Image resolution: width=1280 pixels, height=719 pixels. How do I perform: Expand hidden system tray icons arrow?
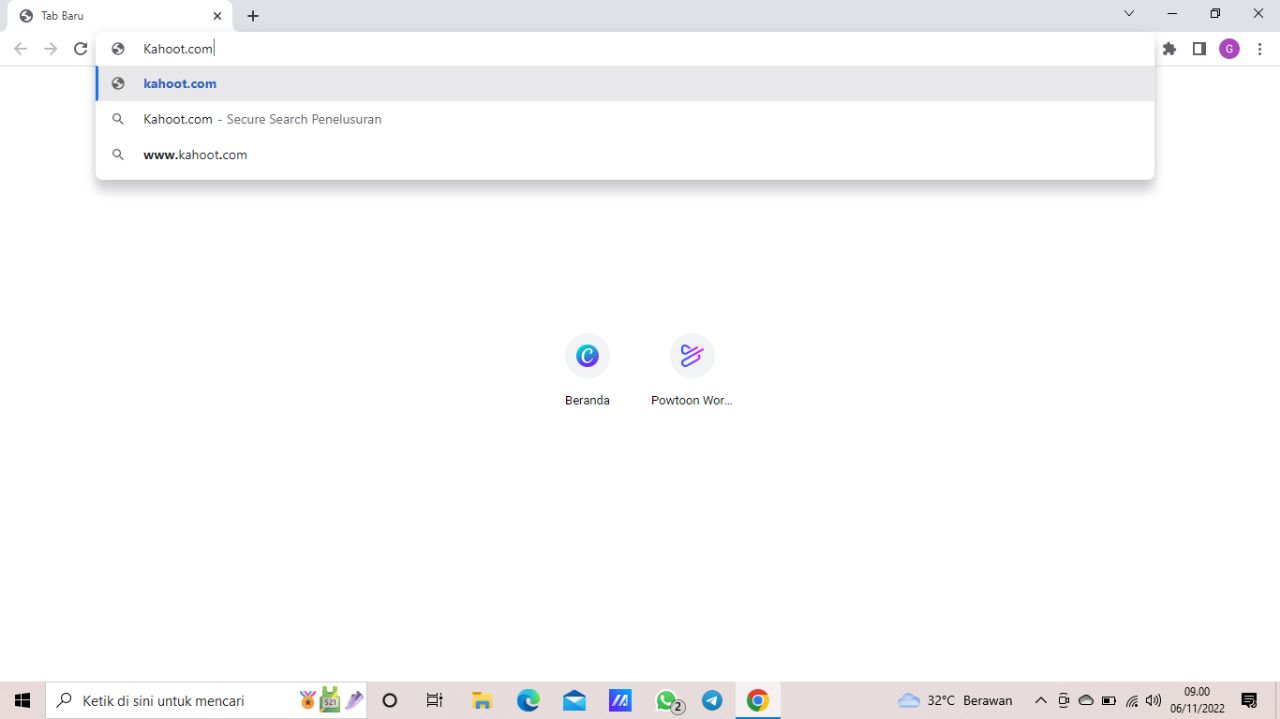click(x=1040, y=701)
